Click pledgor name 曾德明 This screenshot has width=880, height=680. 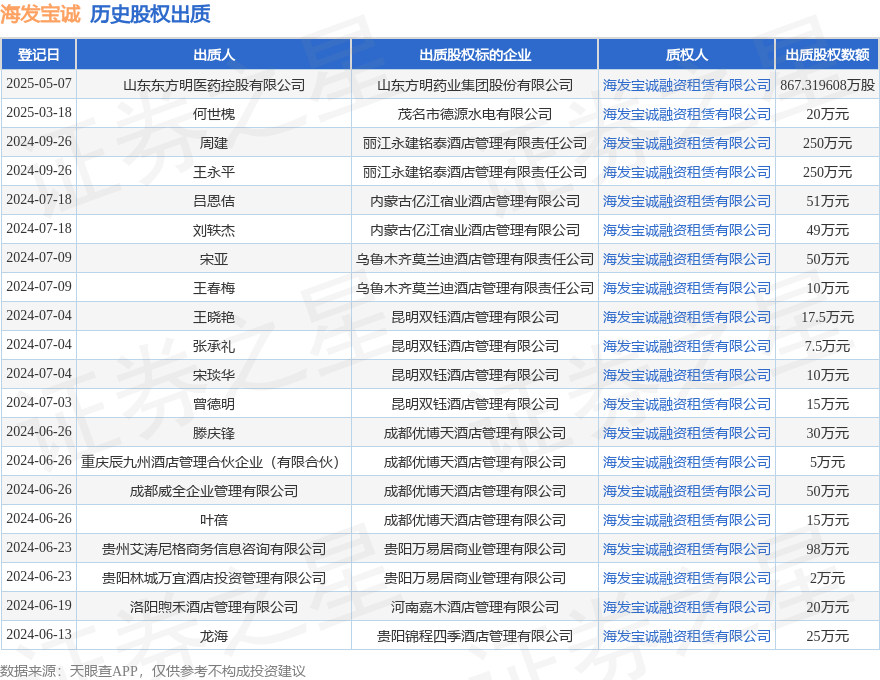pyautogui.click(x=214, y=404)
